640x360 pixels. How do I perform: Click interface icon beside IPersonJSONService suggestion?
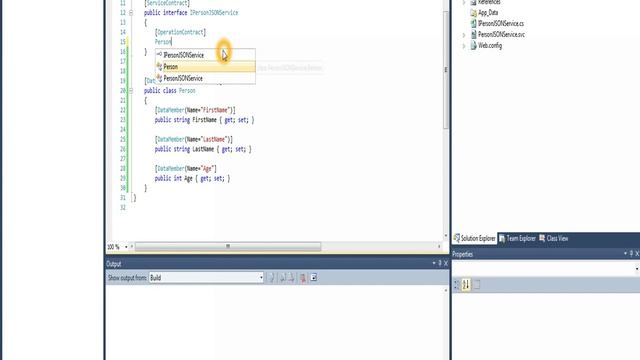pyautogui.click(x=159, y=55)
